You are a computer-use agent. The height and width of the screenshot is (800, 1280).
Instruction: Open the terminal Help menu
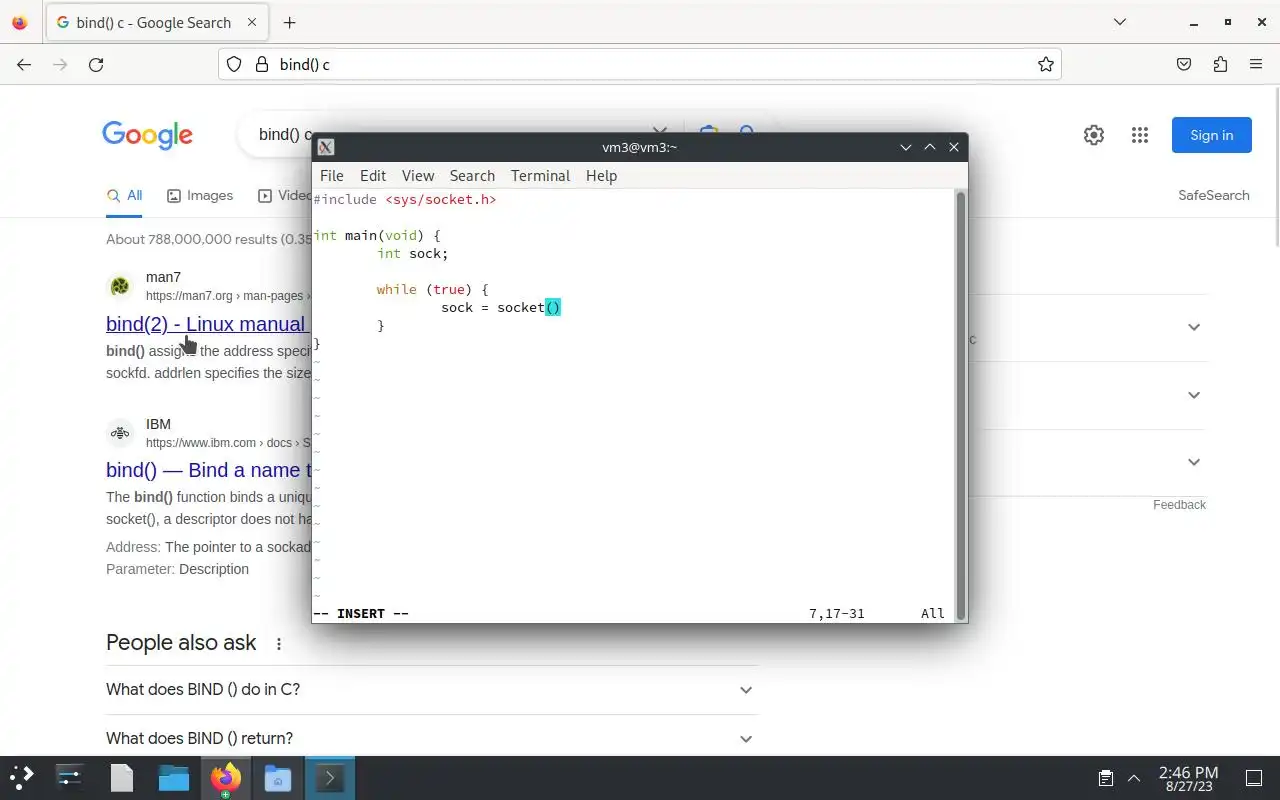(x=601, y=176)
